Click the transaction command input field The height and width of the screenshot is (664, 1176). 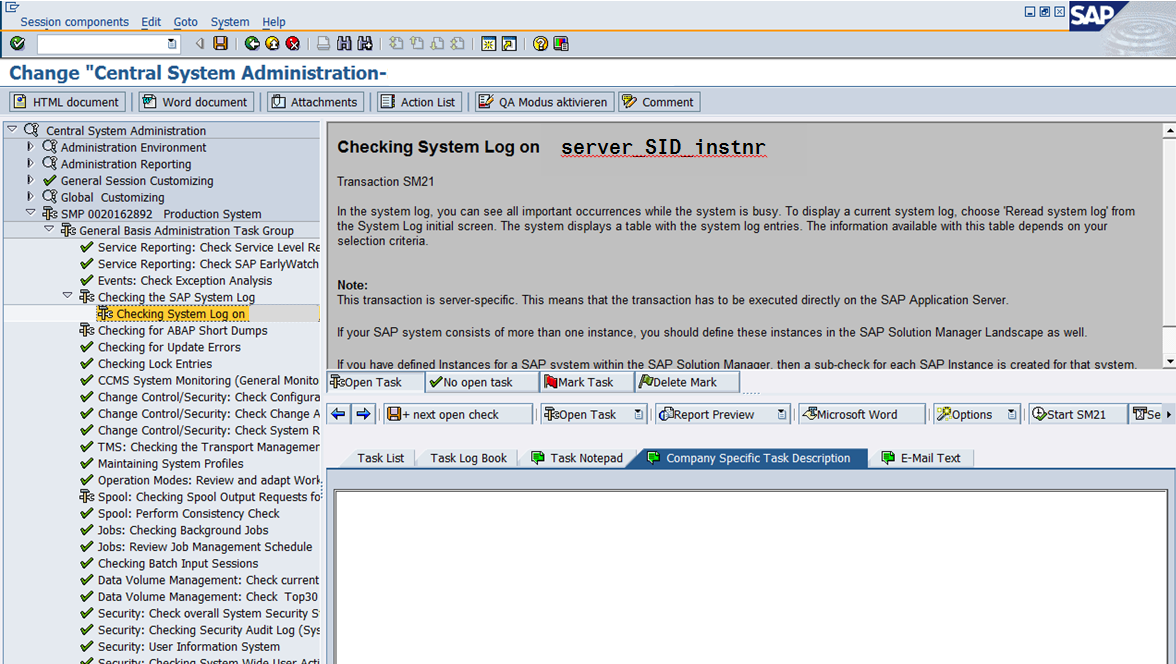pos(102,44)
